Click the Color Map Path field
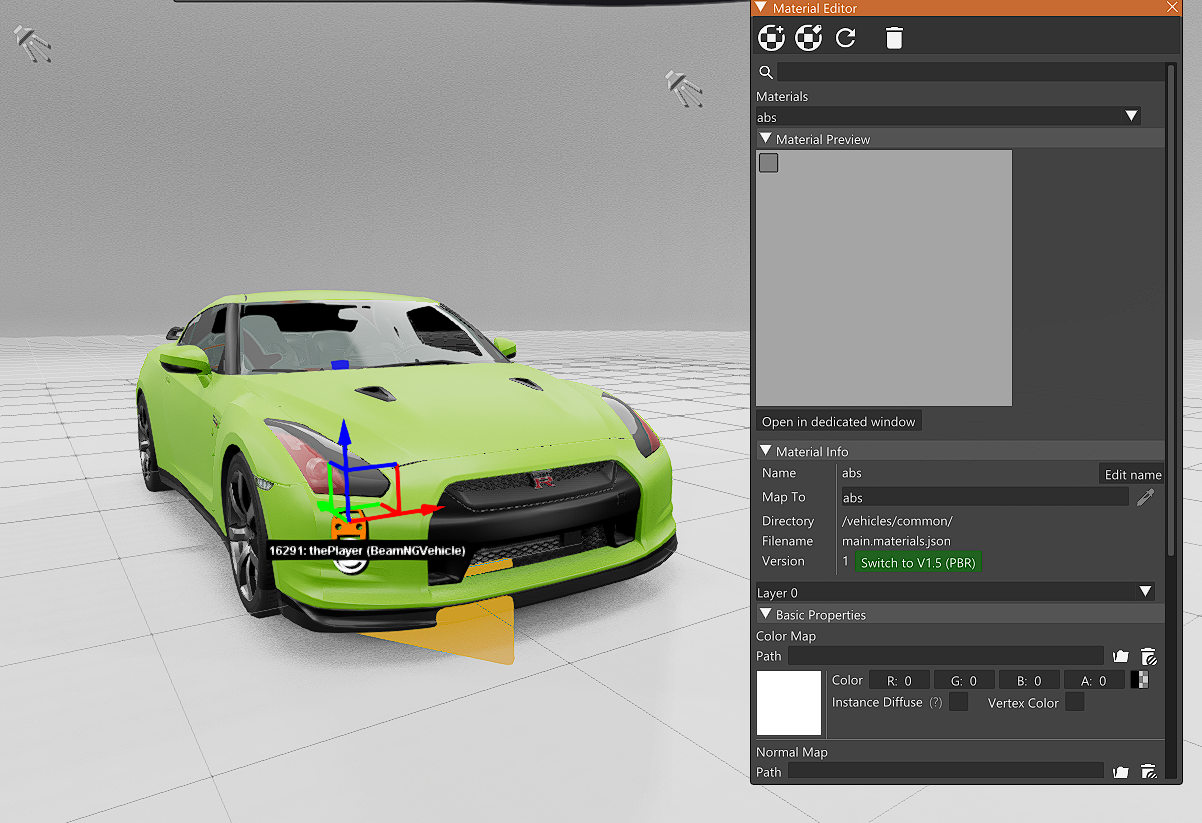The width and height of the screenshot is (1202, 823). tap(946, 656)
